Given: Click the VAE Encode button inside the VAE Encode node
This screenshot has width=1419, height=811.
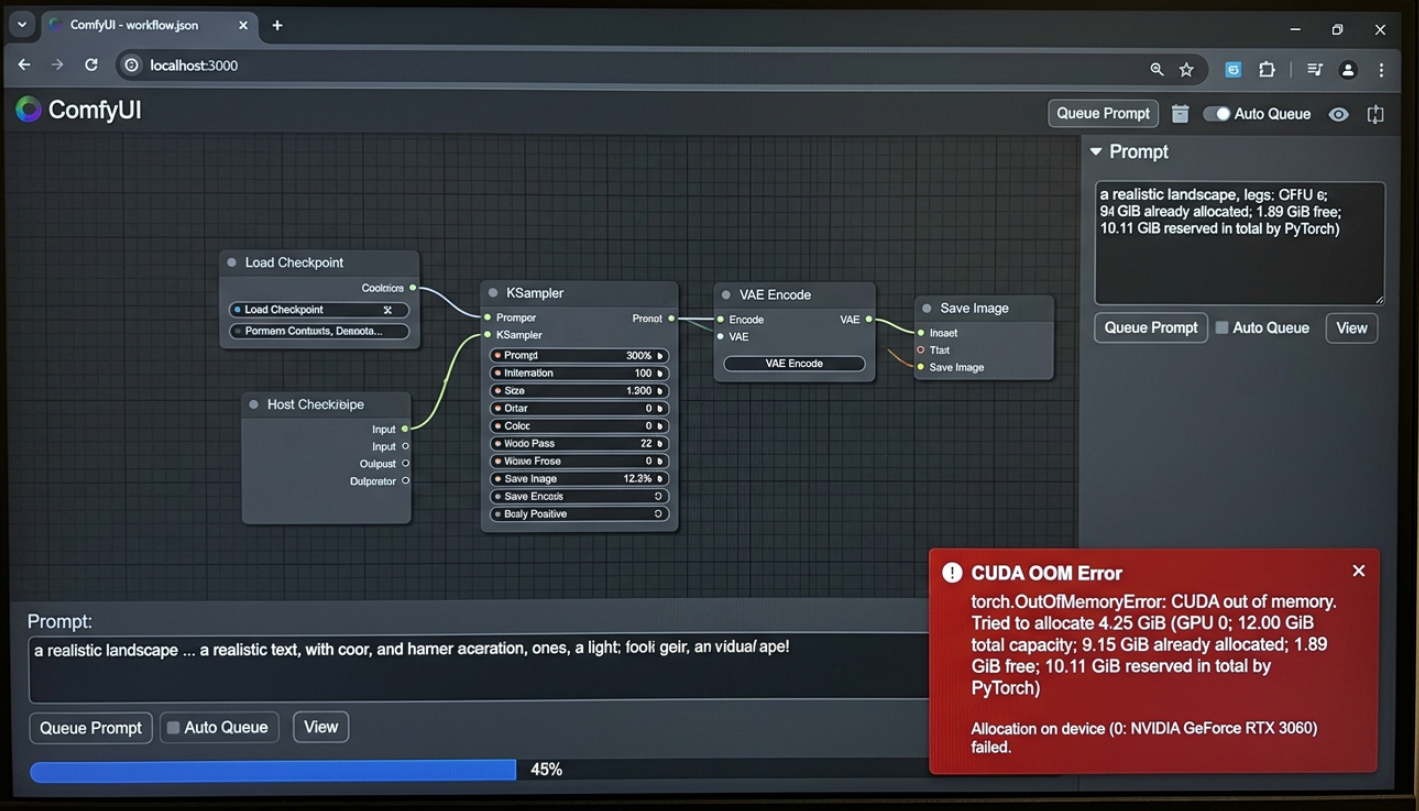Looking at the screenshot, I should [x=794, y=363].
